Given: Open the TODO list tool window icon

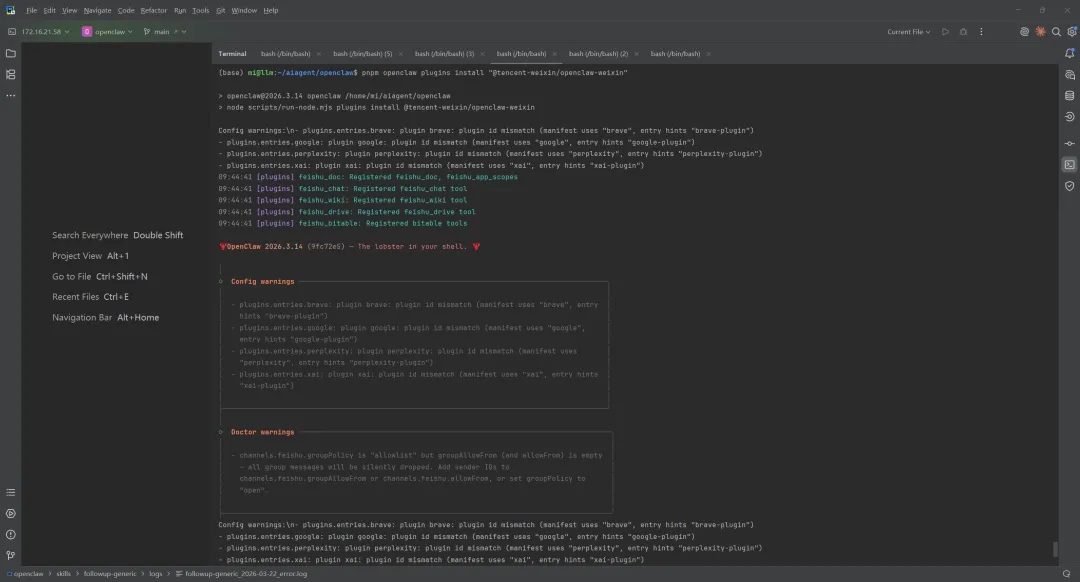Looking at the screenshot, I should (x=10, y=492).
